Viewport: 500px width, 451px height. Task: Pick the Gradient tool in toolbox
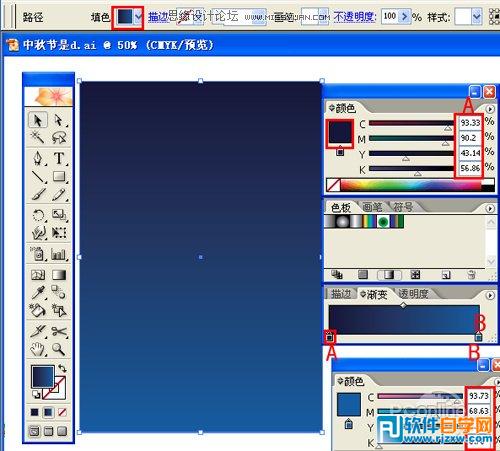[59, 275]
